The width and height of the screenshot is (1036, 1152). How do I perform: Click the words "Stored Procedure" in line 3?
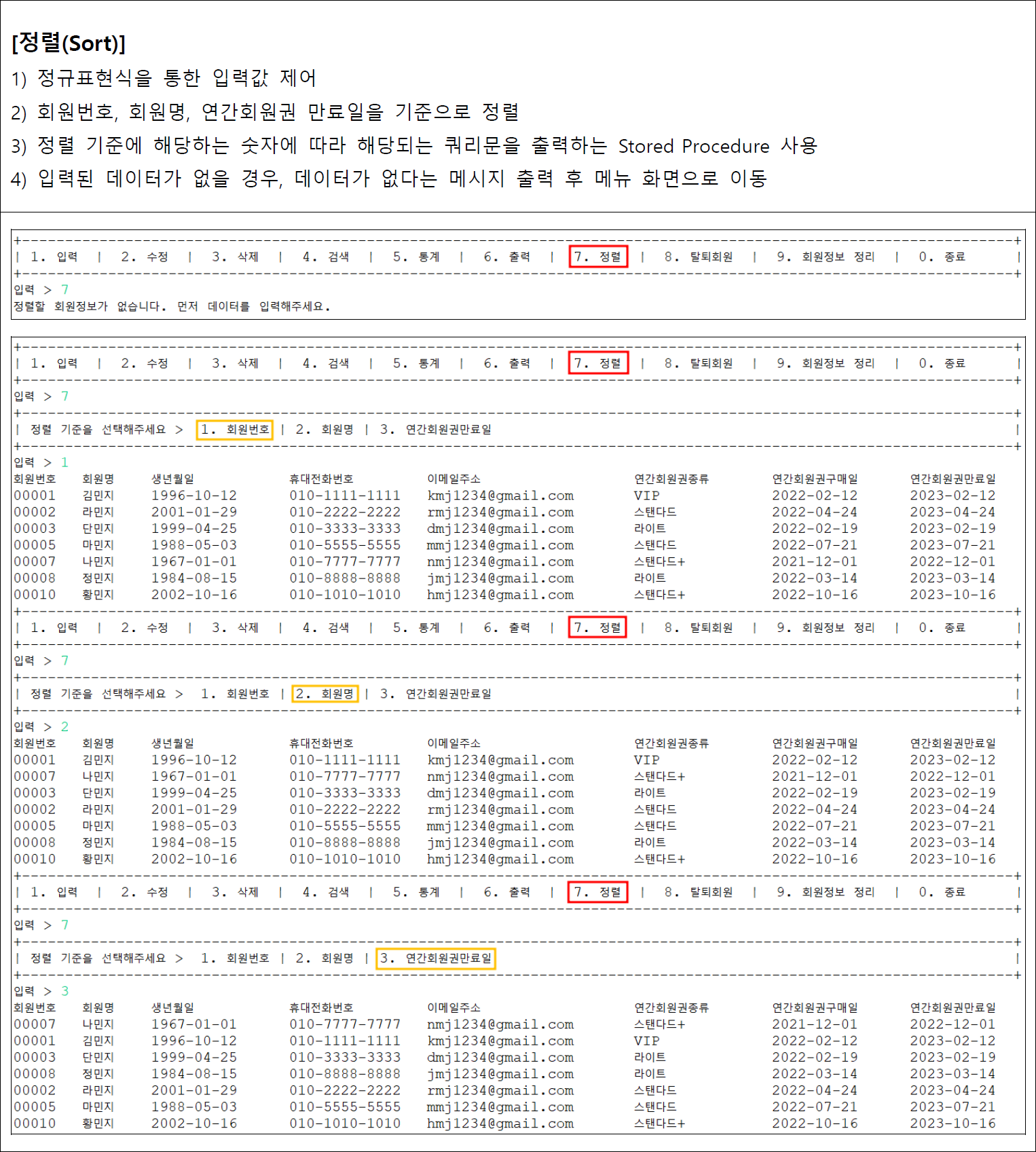click(694, 146)
